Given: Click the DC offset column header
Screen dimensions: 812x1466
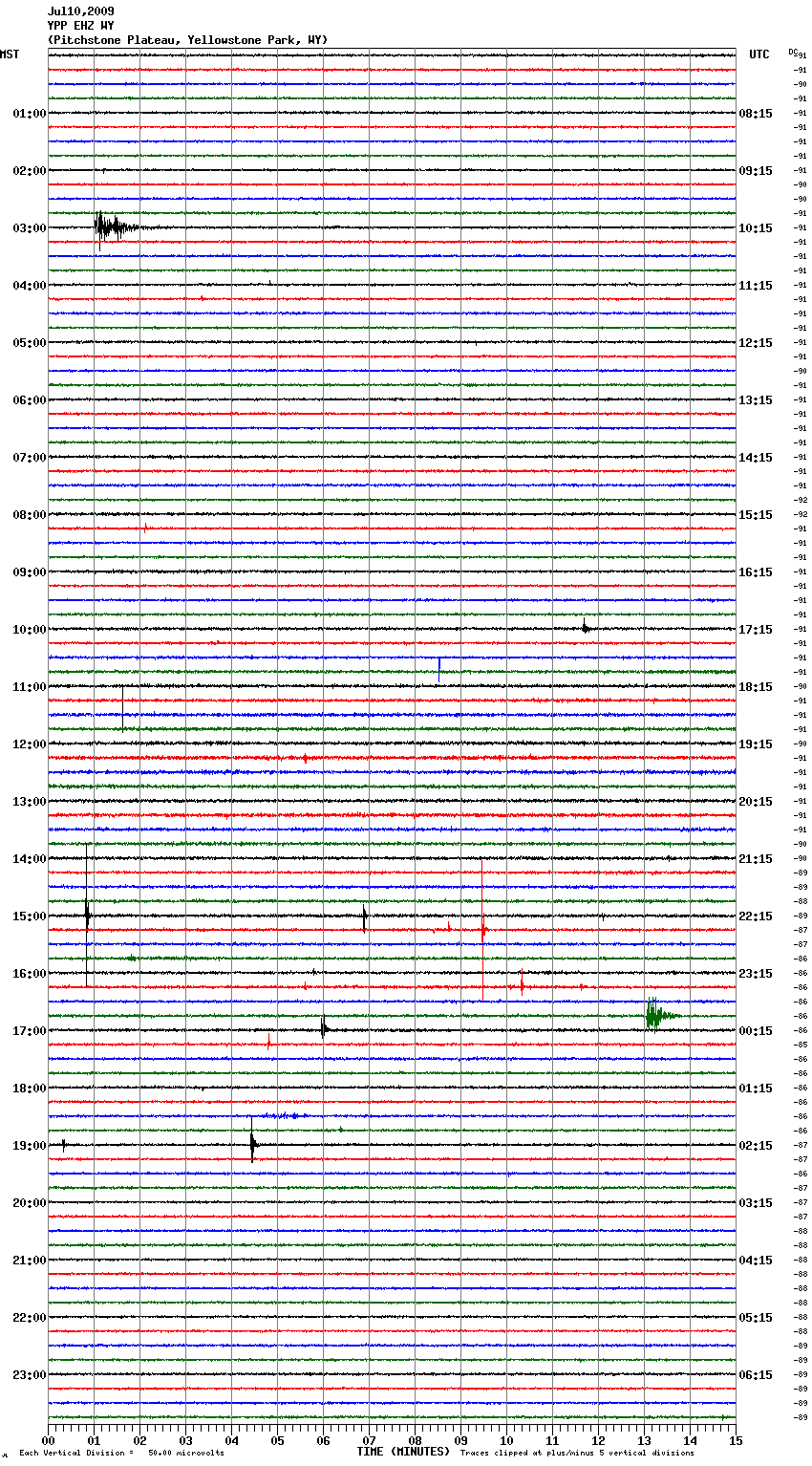Looking at the screenshot, I should tap(793, 52).
